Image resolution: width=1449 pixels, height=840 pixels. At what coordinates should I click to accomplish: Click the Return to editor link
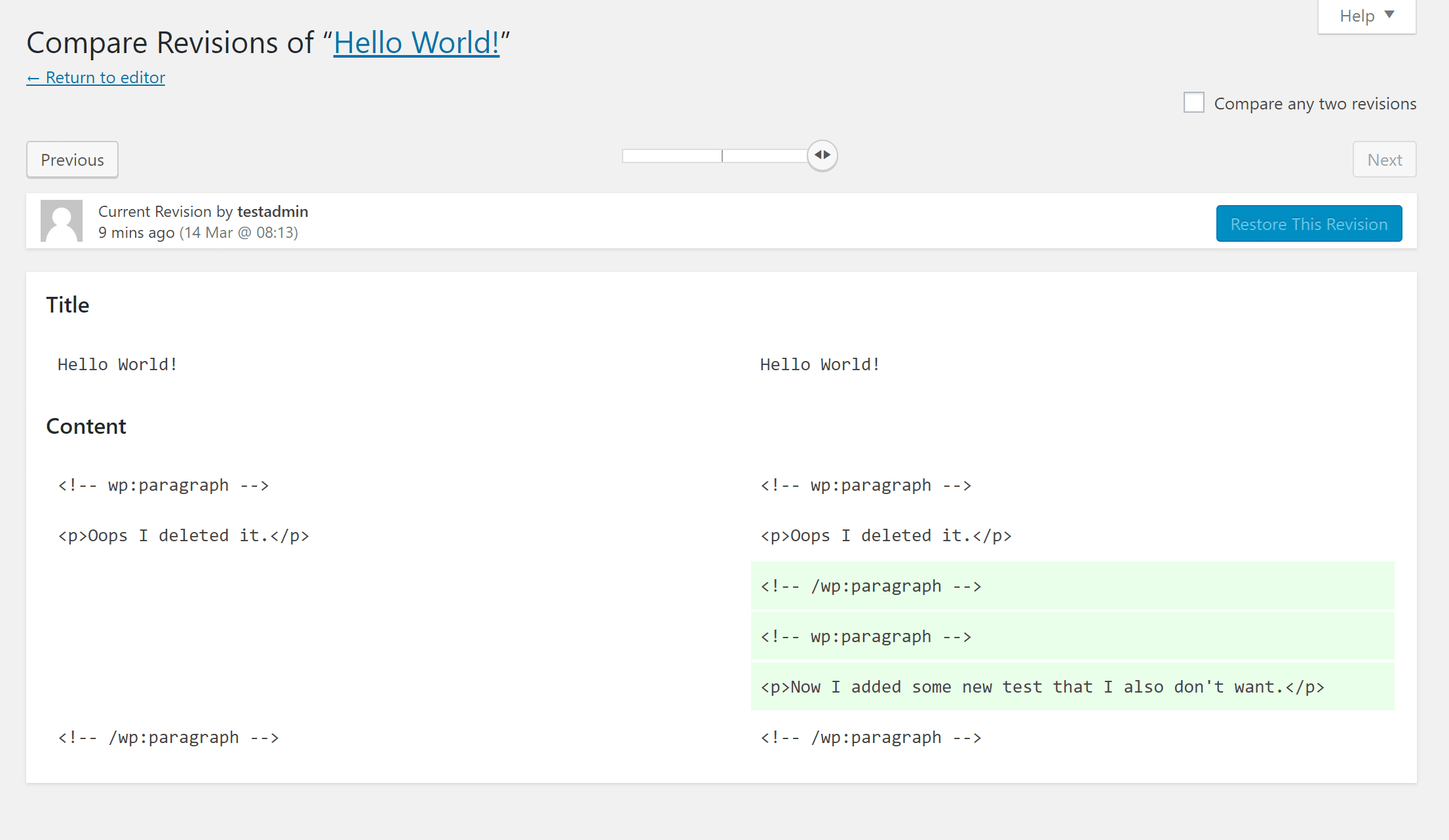click(x=96, y=77)
